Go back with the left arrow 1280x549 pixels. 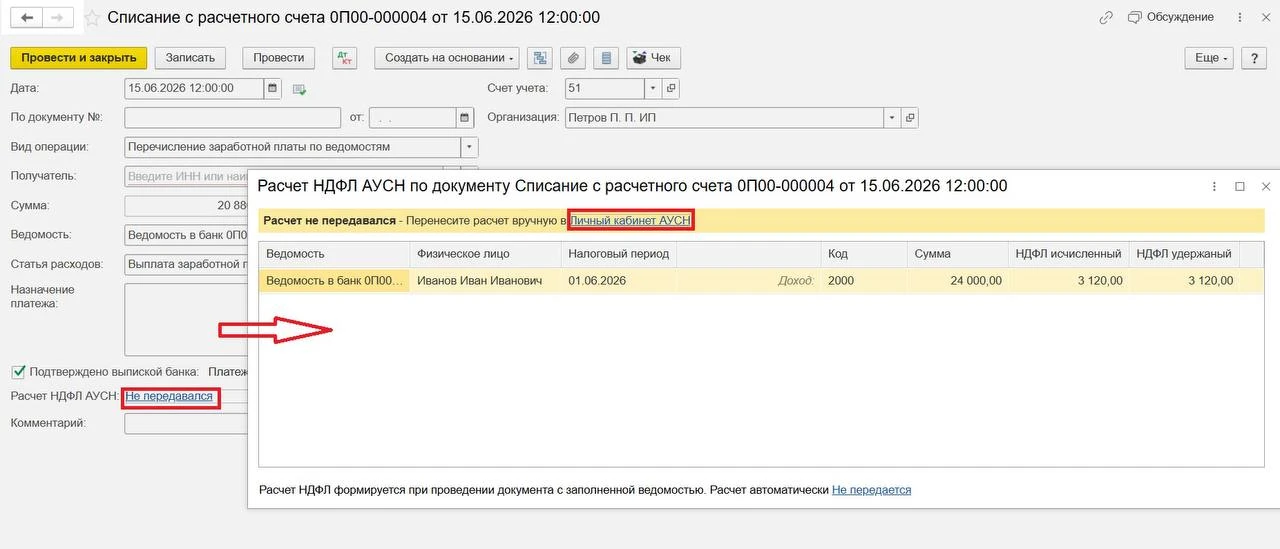point(27,18)
